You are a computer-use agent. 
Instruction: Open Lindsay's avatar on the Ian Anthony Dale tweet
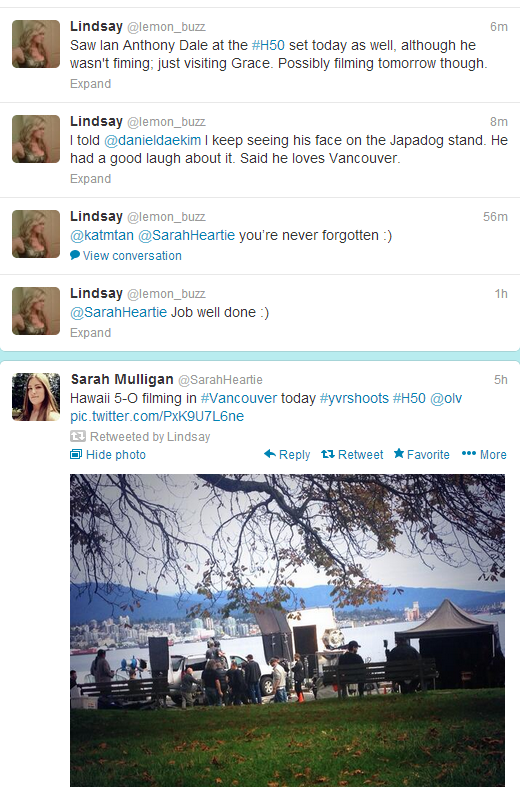pos(36,44)
